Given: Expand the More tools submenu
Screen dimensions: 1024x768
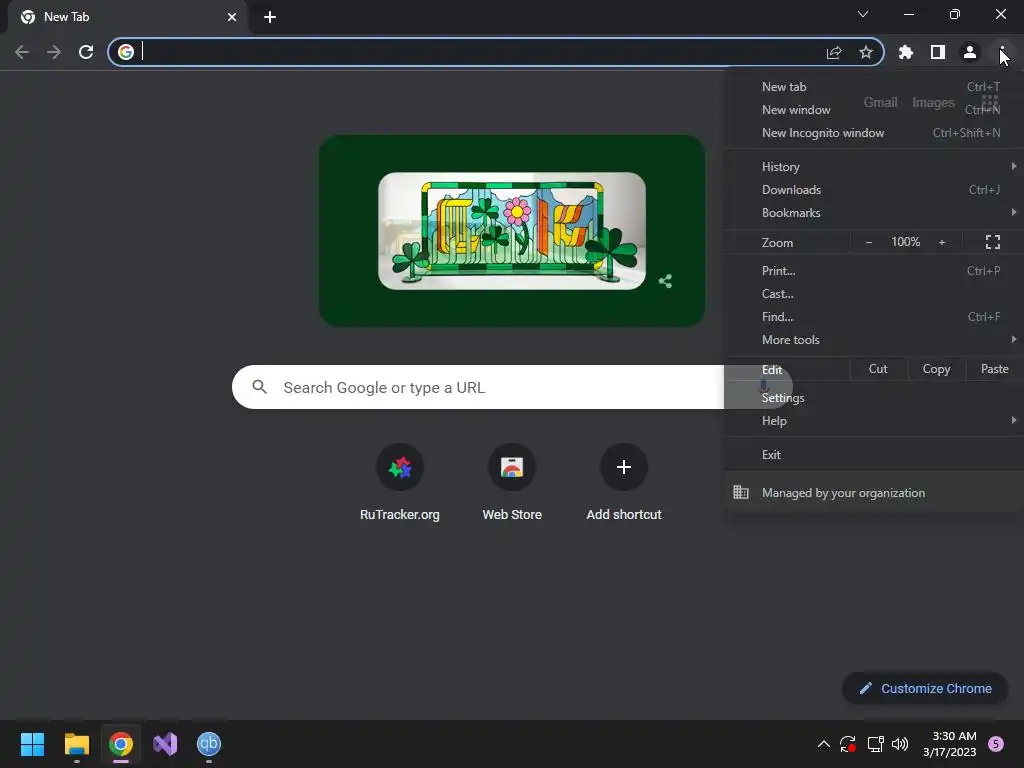Looking at the screenshot, I should (x=874, y=340).
